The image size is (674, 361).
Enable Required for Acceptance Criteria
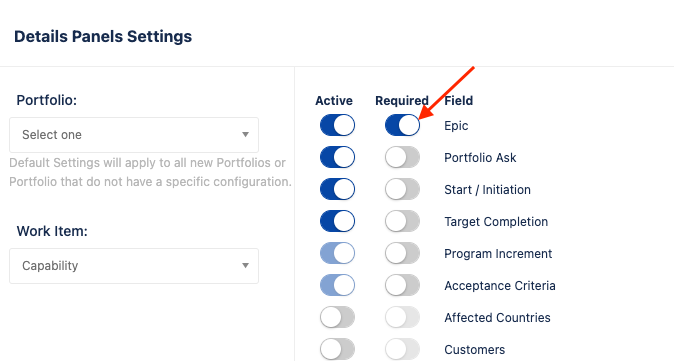[x=402, y=285]
